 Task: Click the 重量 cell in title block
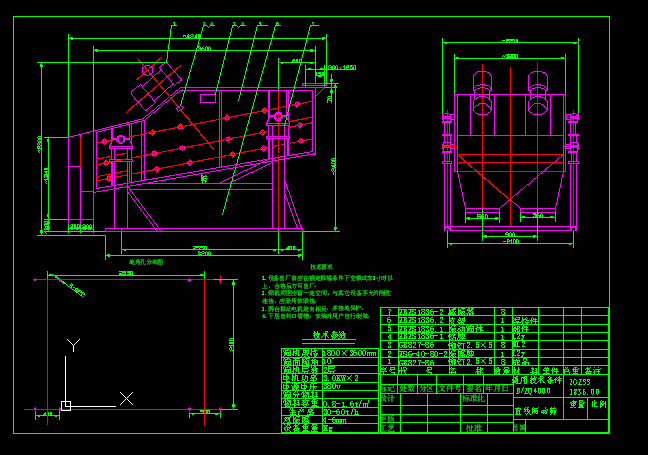click(x=577, y=404)
